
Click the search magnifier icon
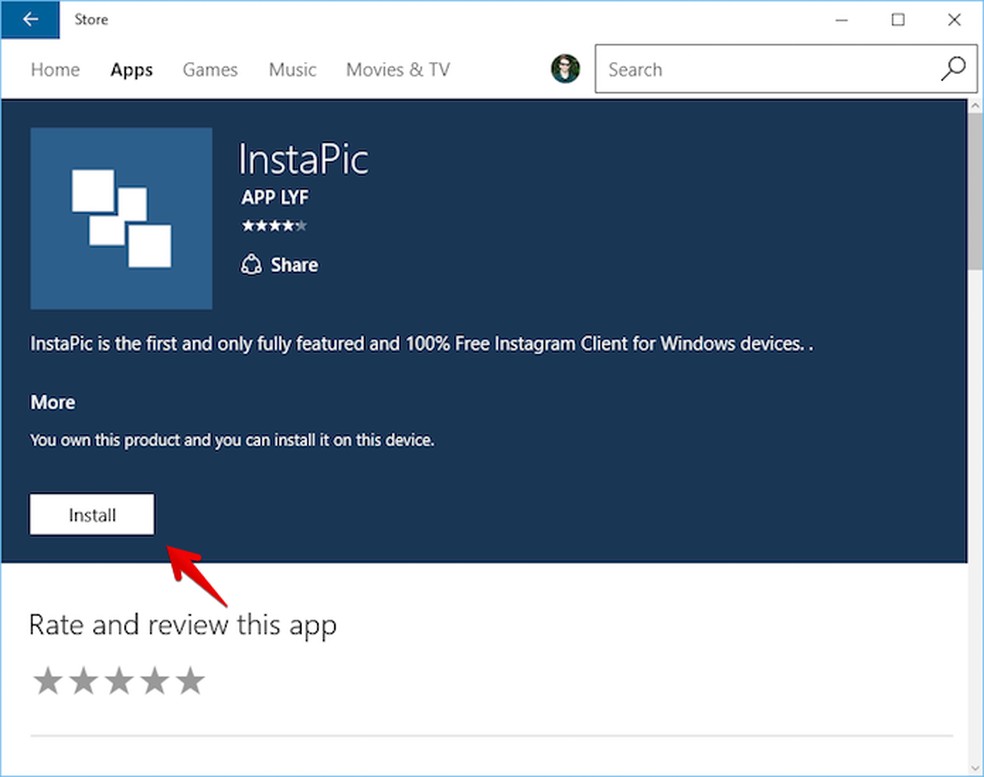tap(951, 69)
